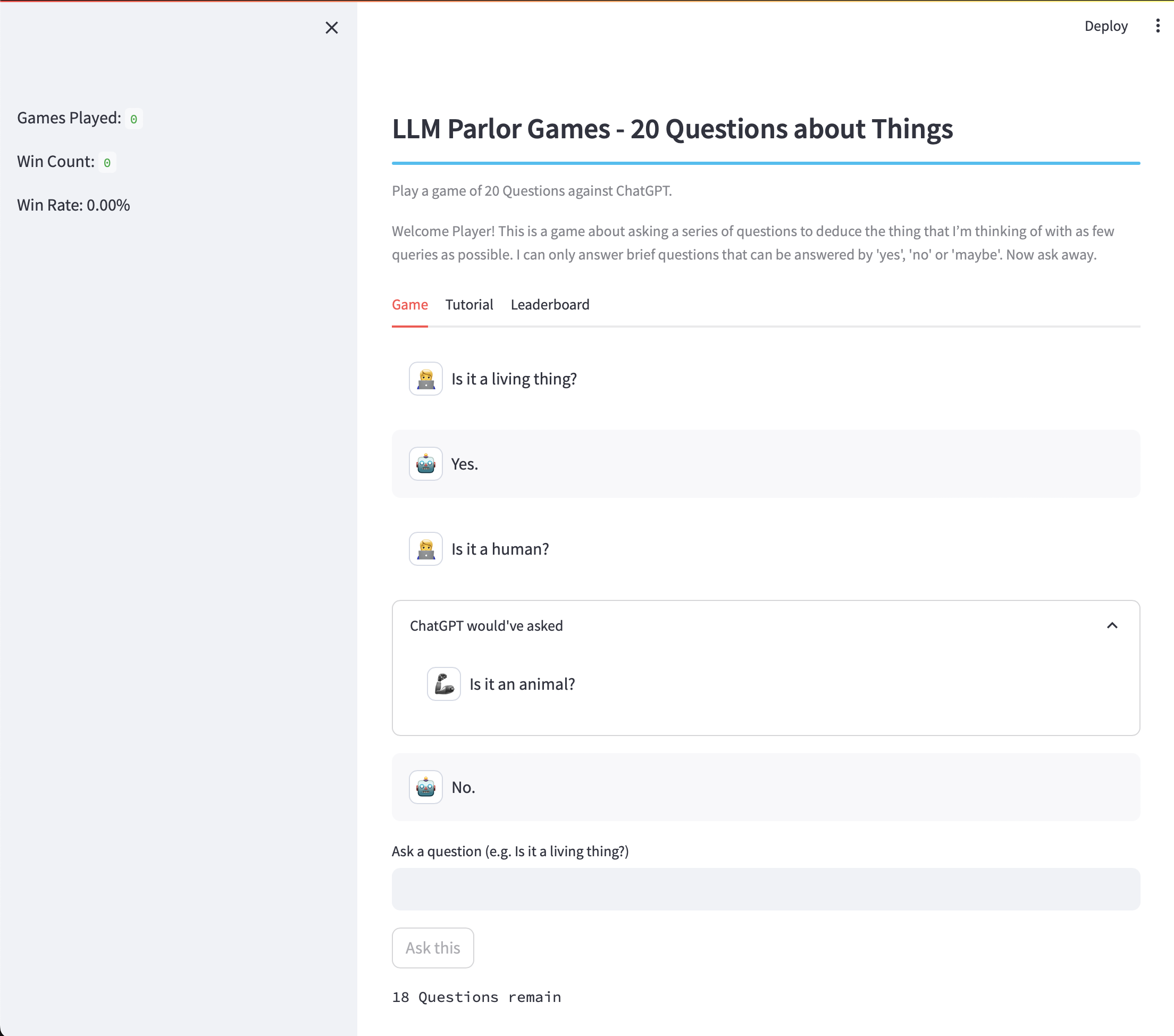Select the Game tab

coord(409,305)
